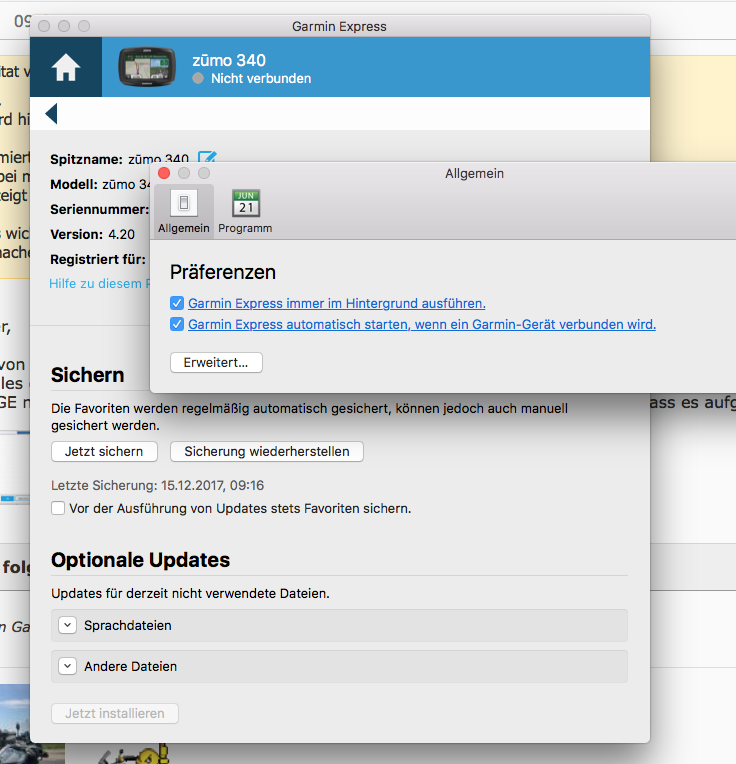
Task: Click the Jetzt installieren button
Action: point(115,713)
